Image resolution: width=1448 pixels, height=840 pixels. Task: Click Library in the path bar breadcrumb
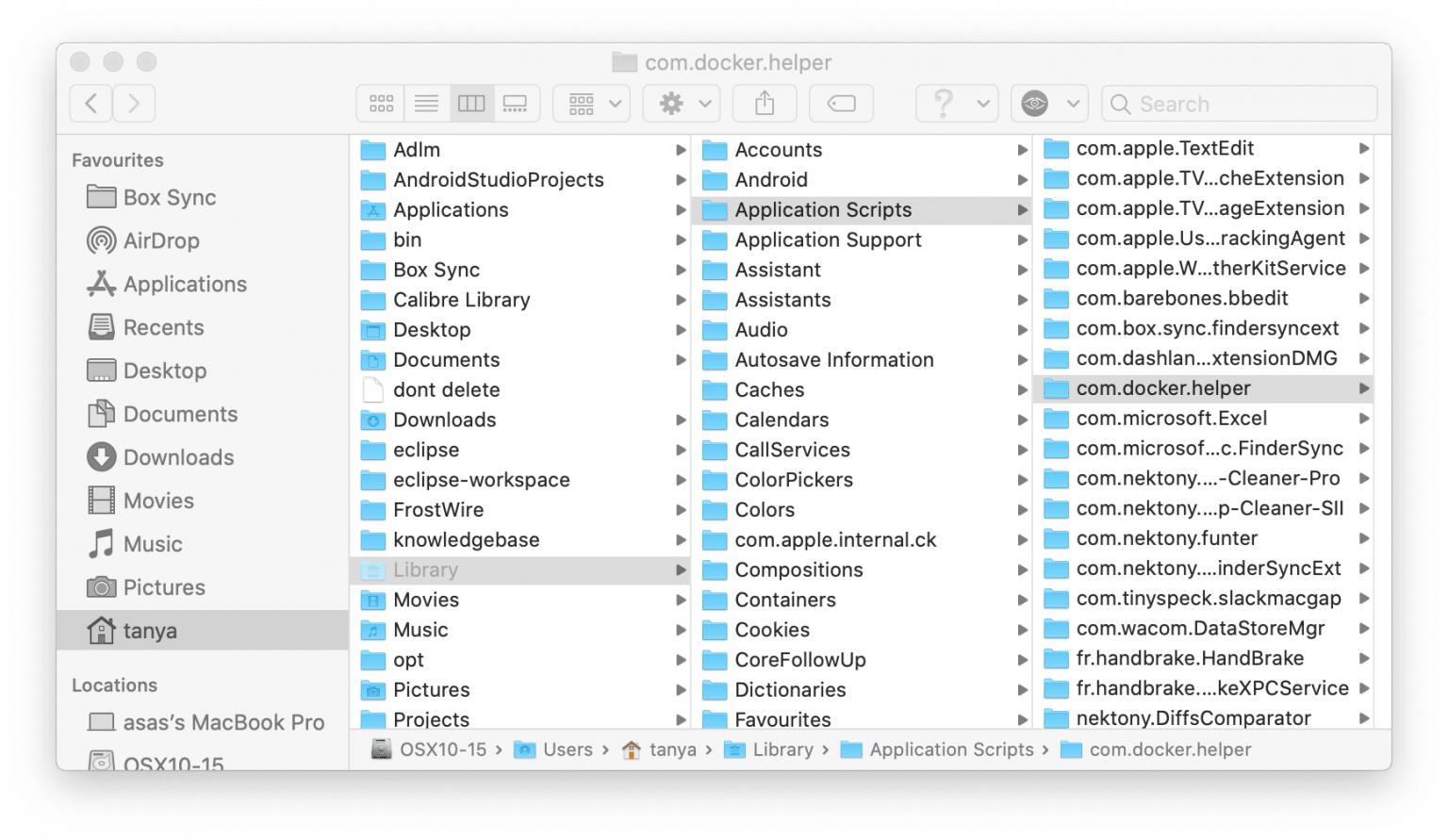pyautogui.click(x=783, y=749)
